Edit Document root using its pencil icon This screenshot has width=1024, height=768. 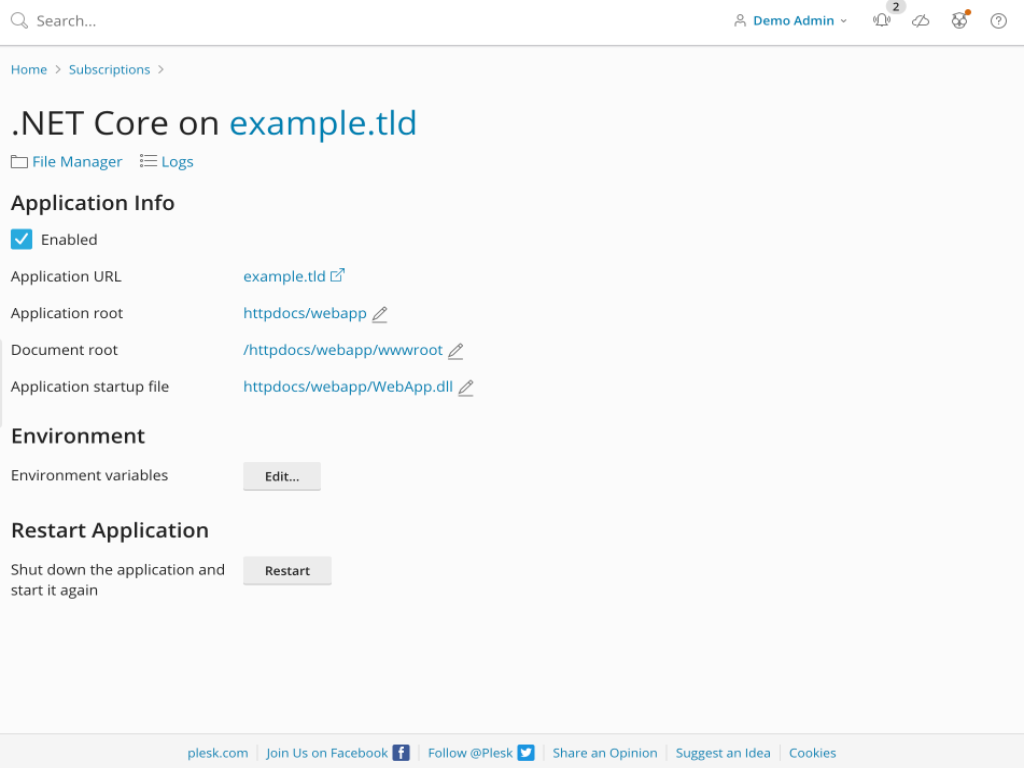click(456, 351)
